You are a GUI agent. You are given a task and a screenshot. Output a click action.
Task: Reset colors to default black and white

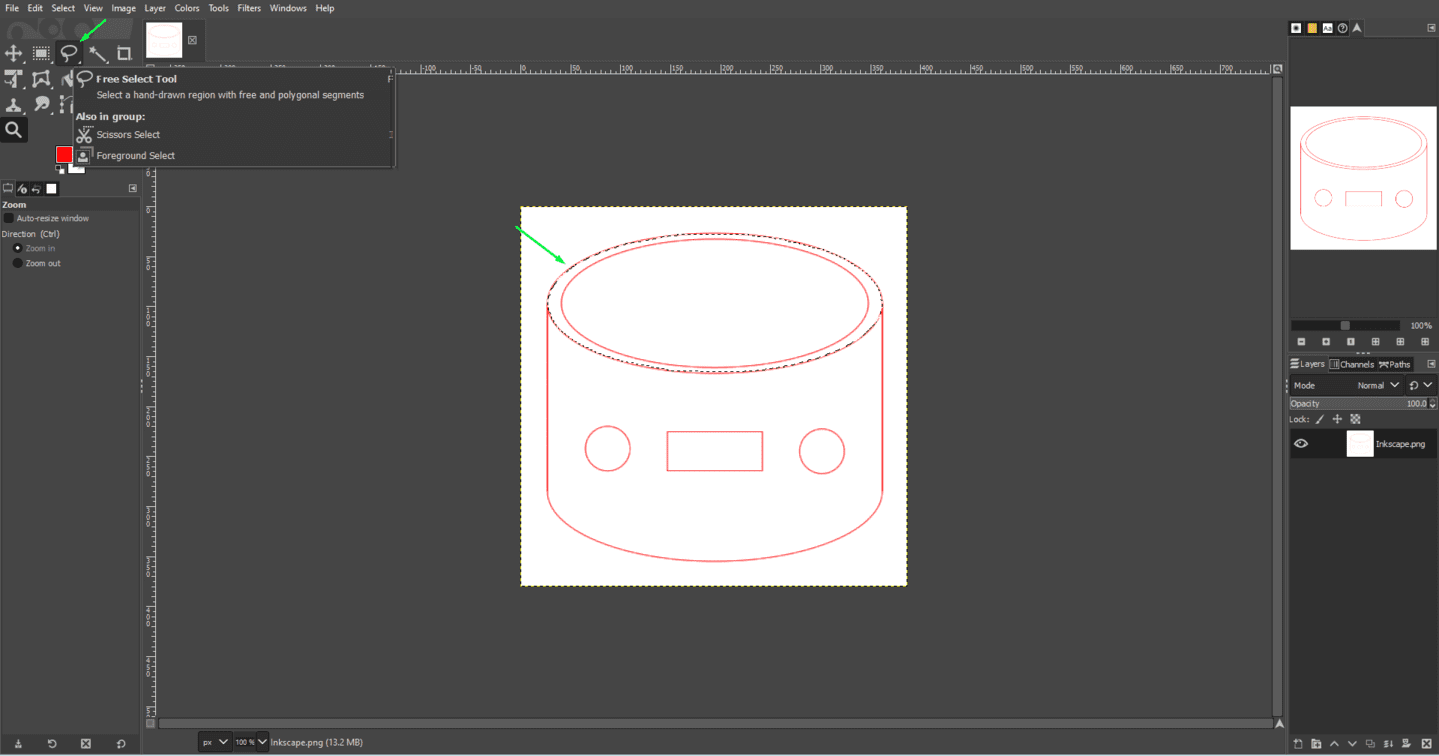[x=60, y=169]
